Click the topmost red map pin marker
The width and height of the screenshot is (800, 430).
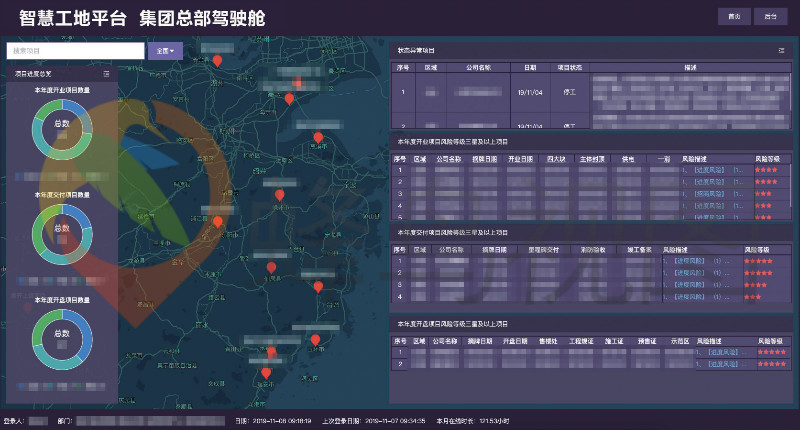pos(217,62)
